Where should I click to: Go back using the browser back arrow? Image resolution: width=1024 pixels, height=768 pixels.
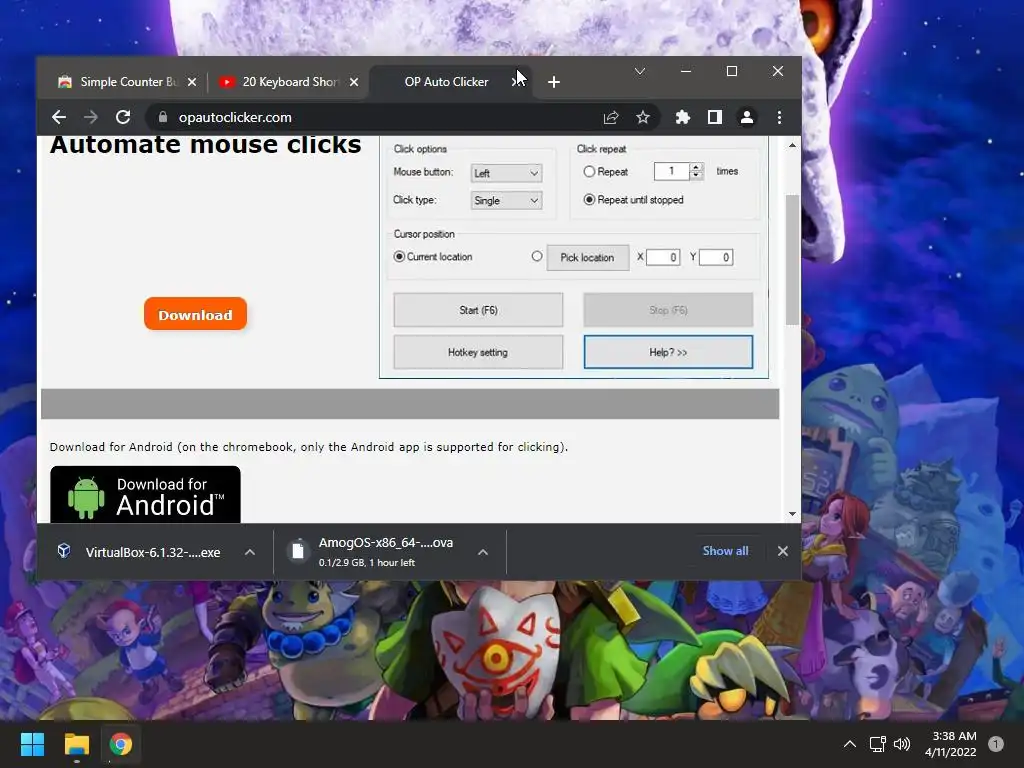(59, 118)
